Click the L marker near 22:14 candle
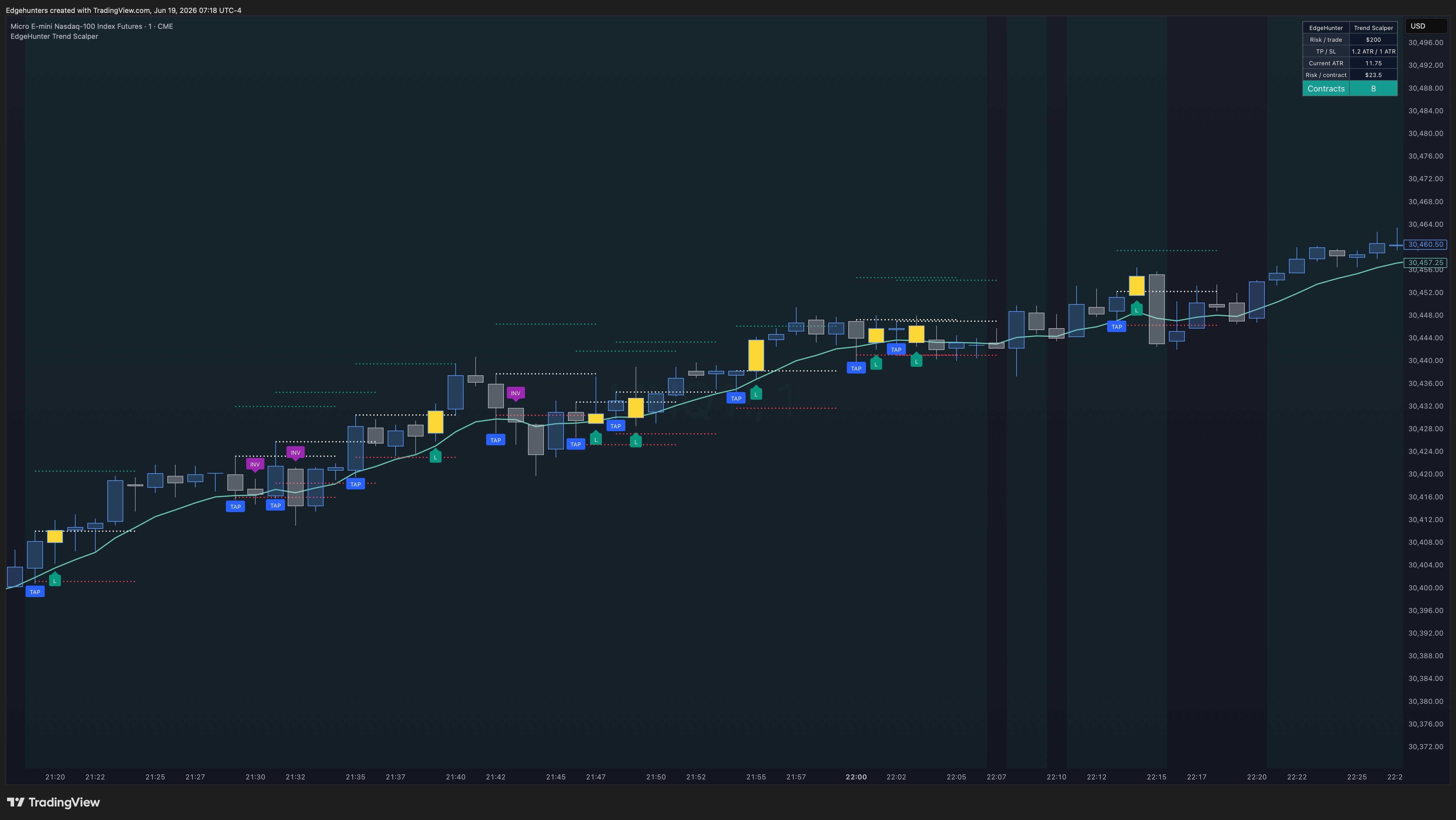The image size is (1456, 820). pos(1137,309)
